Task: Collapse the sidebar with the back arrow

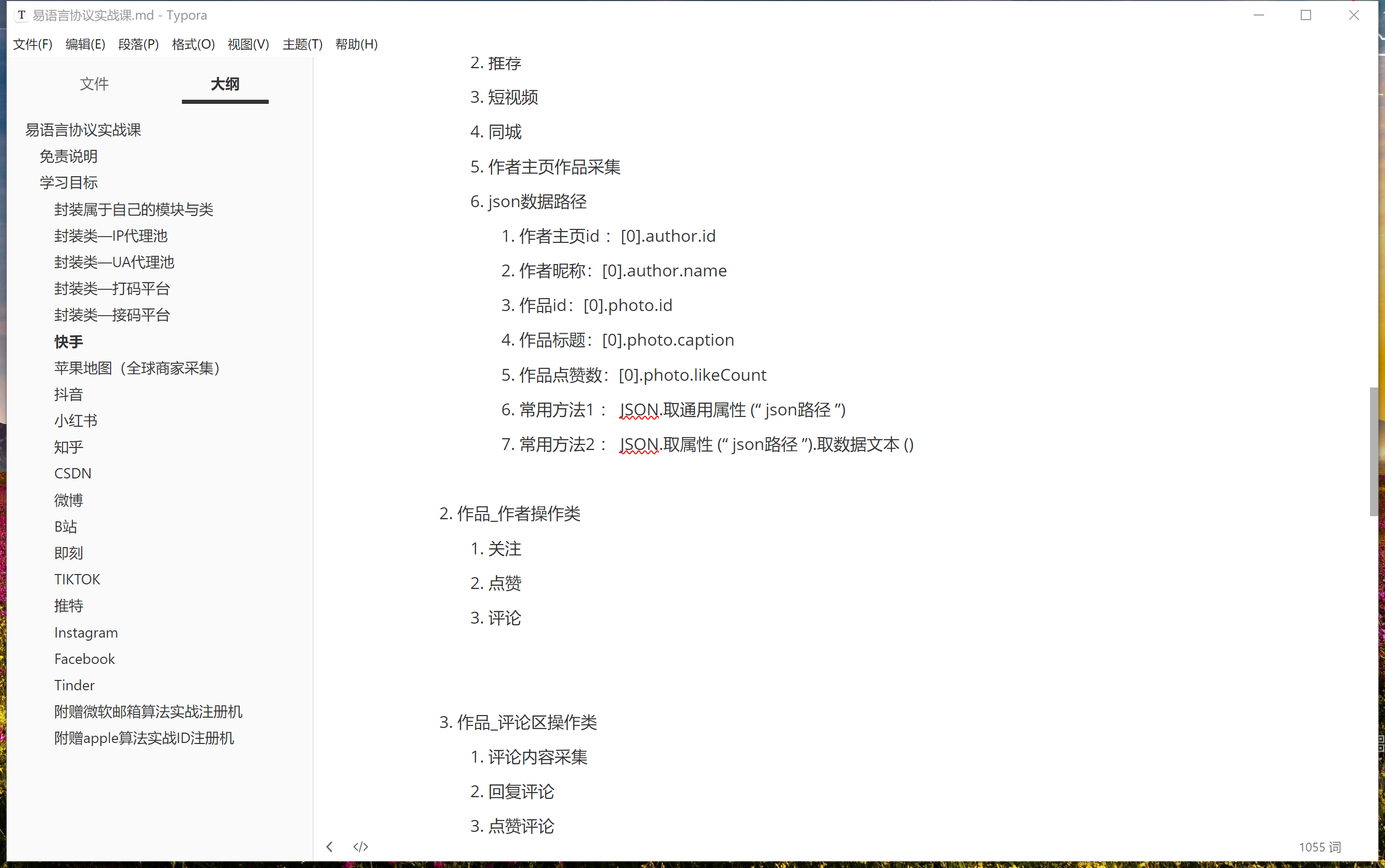Action: coord(330,847)
